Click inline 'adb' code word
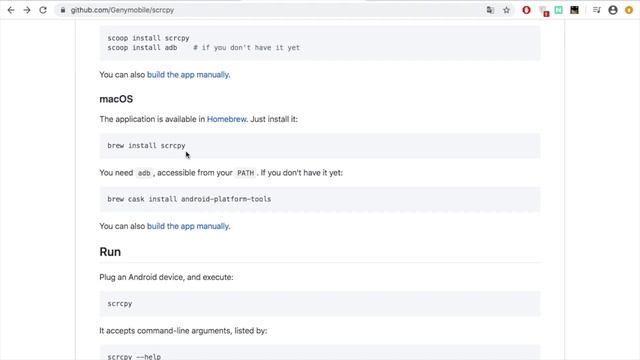 pos(144,173)
